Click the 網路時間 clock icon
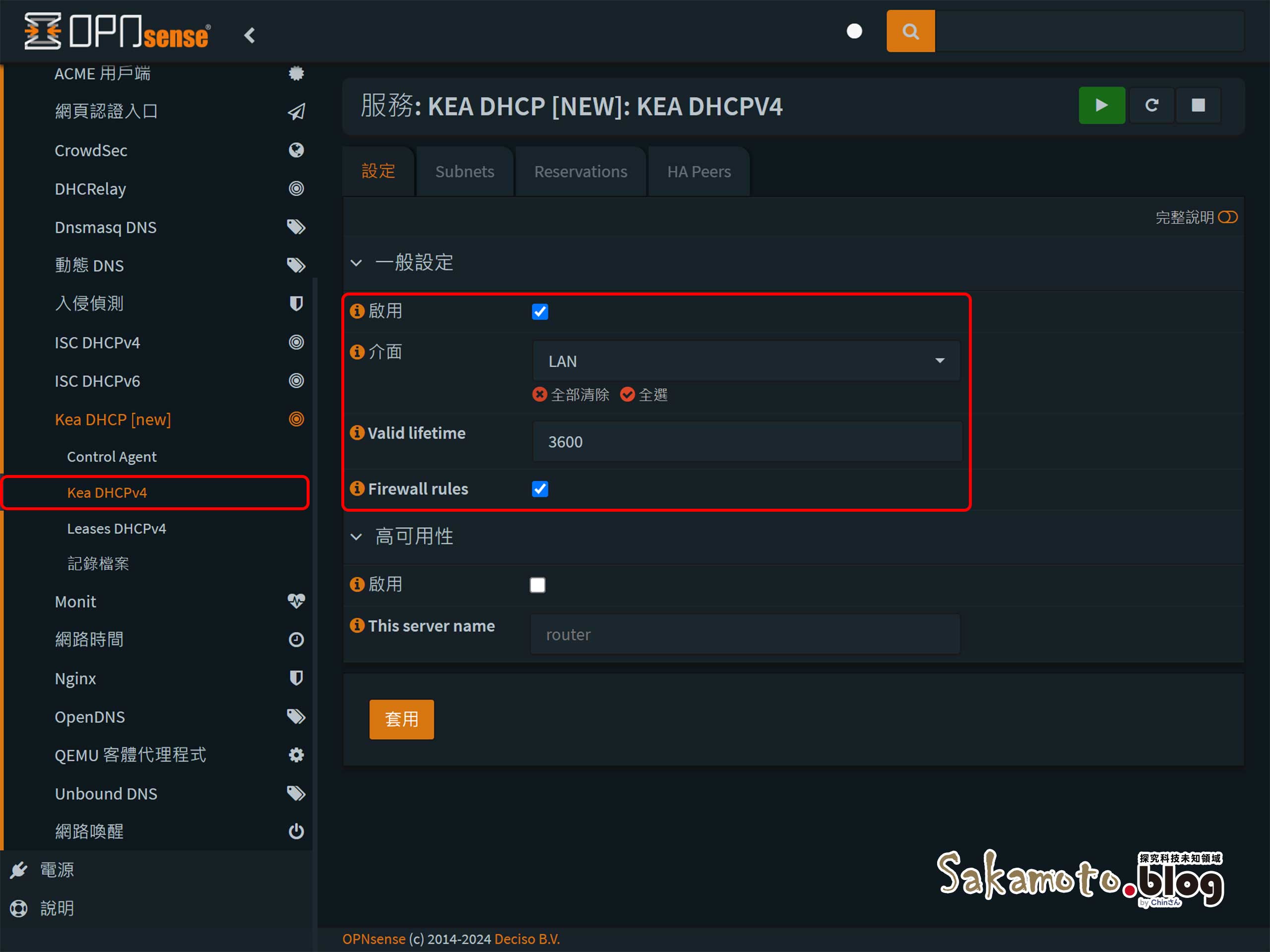Viewport: 1270px width, 952px height. point(296,639)
